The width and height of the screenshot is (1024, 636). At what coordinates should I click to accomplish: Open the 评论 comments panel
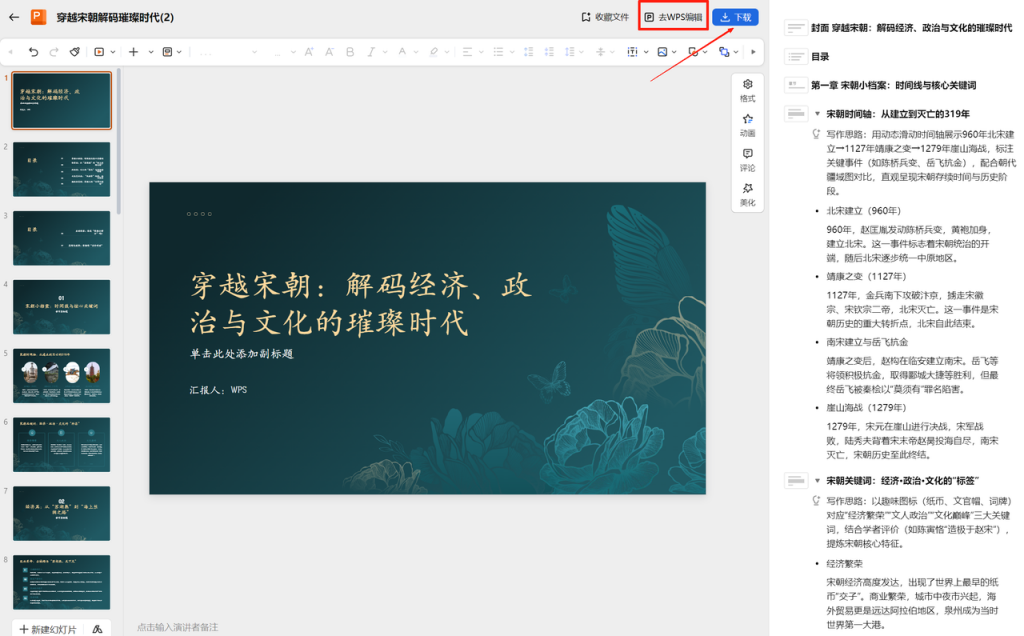coord(748,159)
